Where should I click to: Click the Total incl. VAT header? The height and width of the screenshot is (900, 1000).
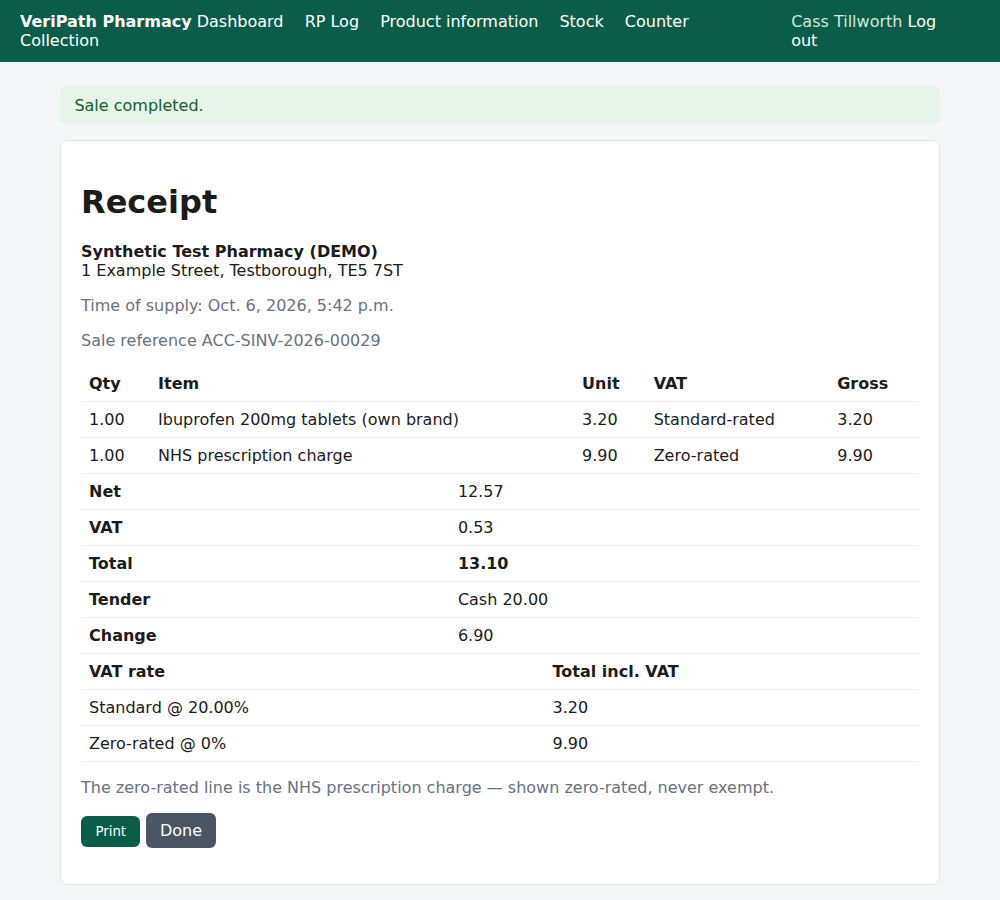click(615, 672)
